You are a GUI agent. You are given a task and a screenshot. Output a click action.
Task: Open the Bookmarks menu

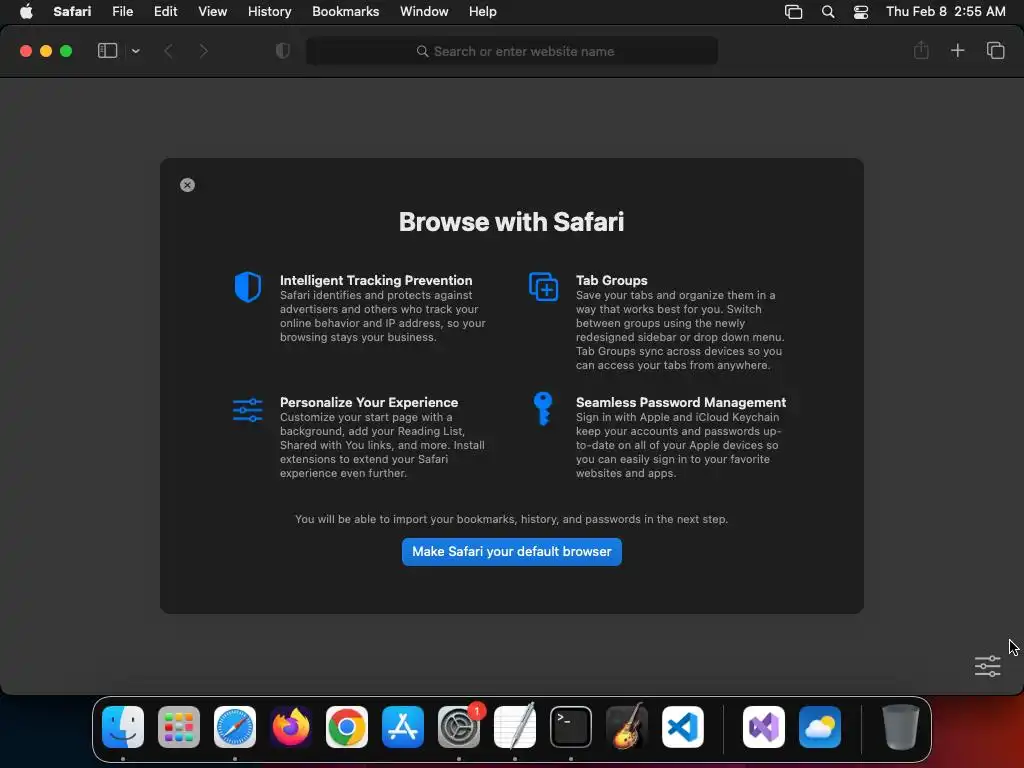coord(345,11)
